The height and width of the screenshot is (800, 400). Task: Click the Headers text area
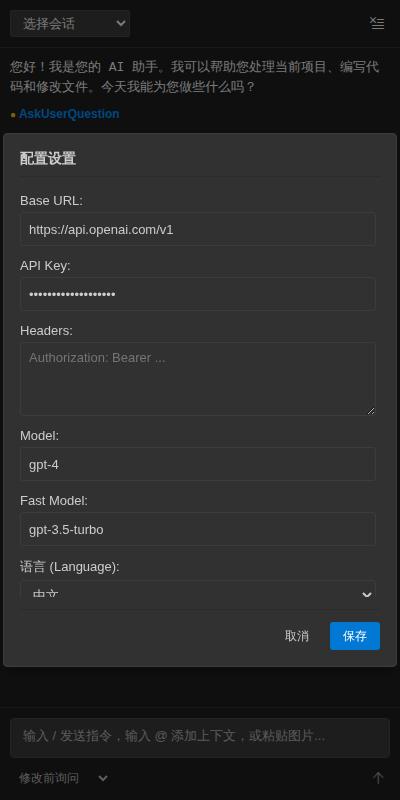198,379
